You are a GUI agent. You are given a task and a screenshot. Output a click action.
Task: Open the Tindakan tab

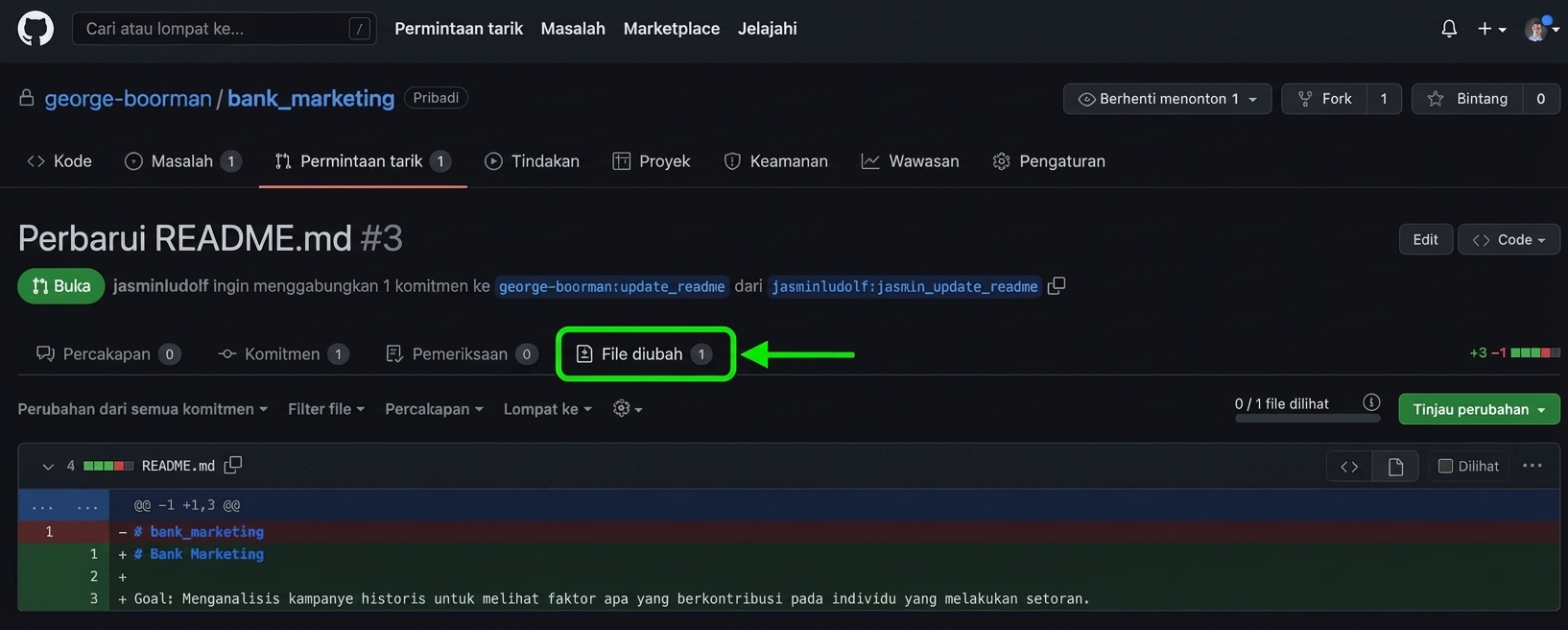tap(532, 161)
